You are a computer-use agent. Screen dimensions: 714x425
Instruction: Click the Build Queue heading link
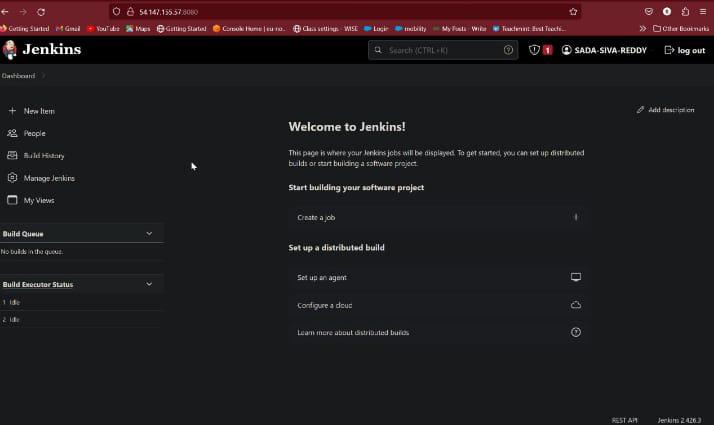pyautogui.click(x=23, y=234)
